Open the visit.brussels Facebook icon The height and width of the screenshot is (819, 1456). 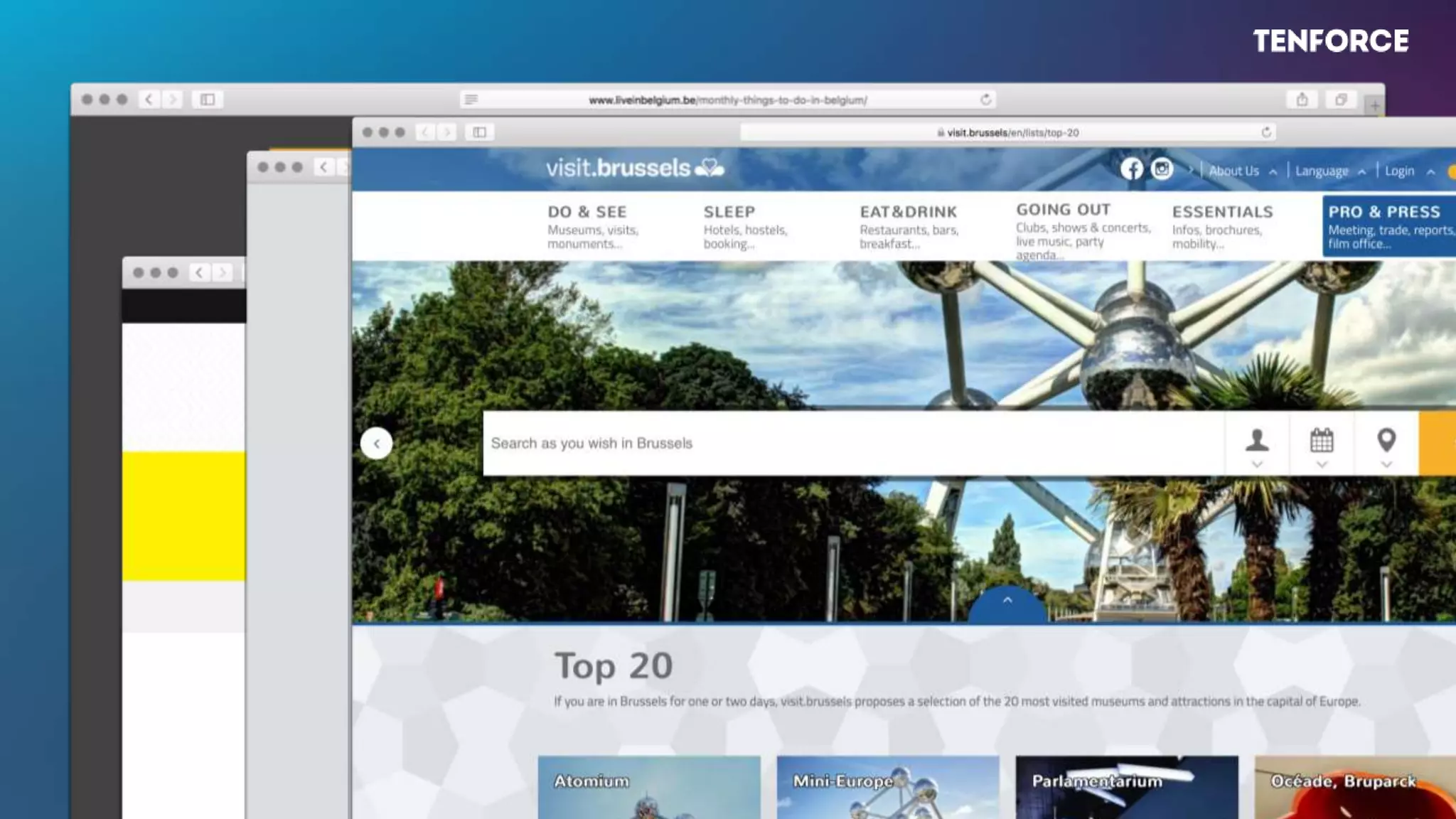pyautogui.click(x=1132, y=169)
